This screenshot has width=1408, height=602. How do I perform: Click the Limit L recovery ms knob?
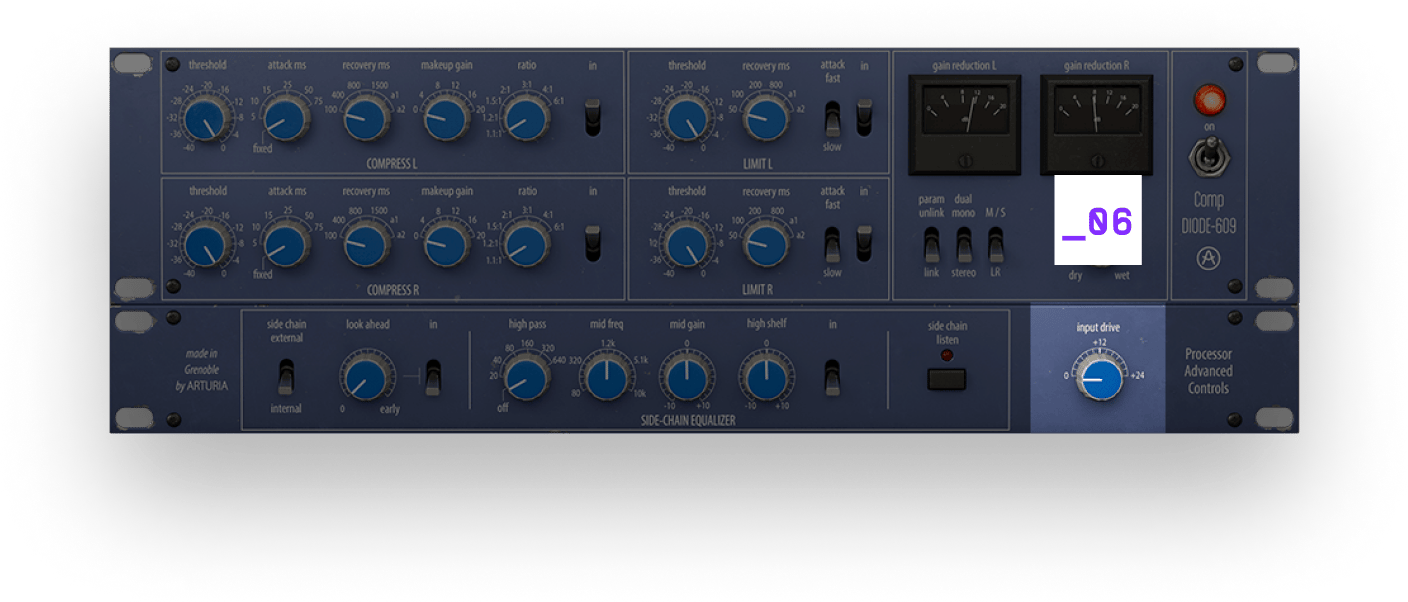pos(766,119)
